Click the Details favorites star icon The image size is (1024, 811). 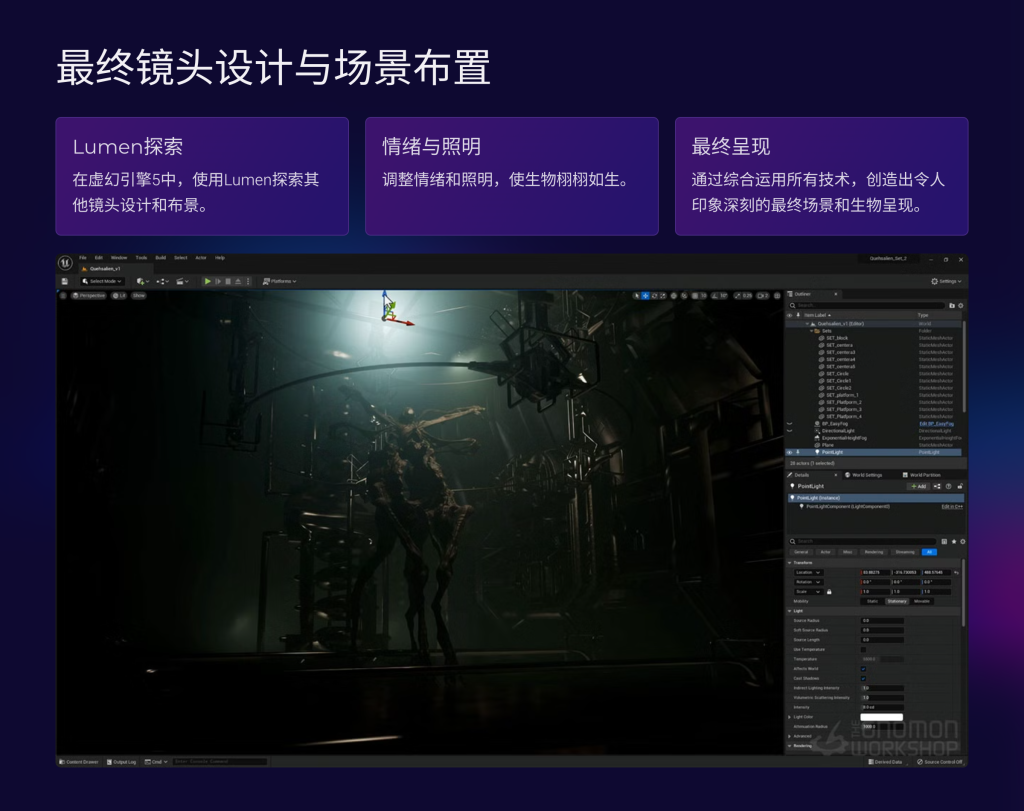click(x=954, y=541)
